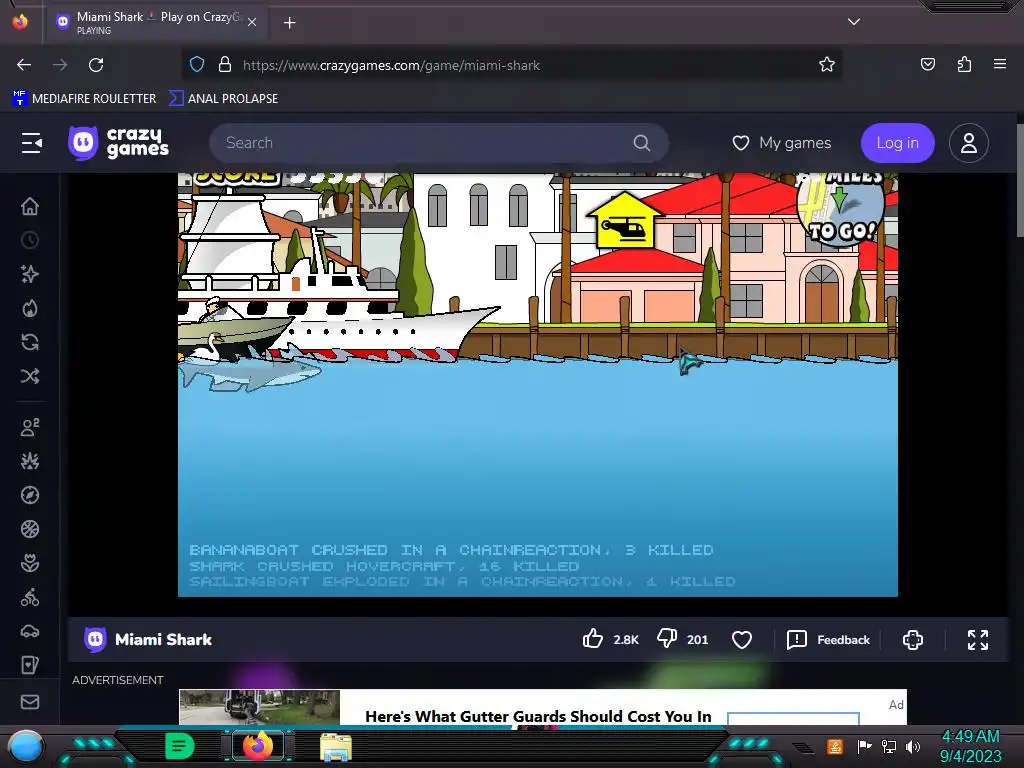Like Miami Shark with thumbs up
The width and height of the screenshot is (1024, 768).
[593, 639]
